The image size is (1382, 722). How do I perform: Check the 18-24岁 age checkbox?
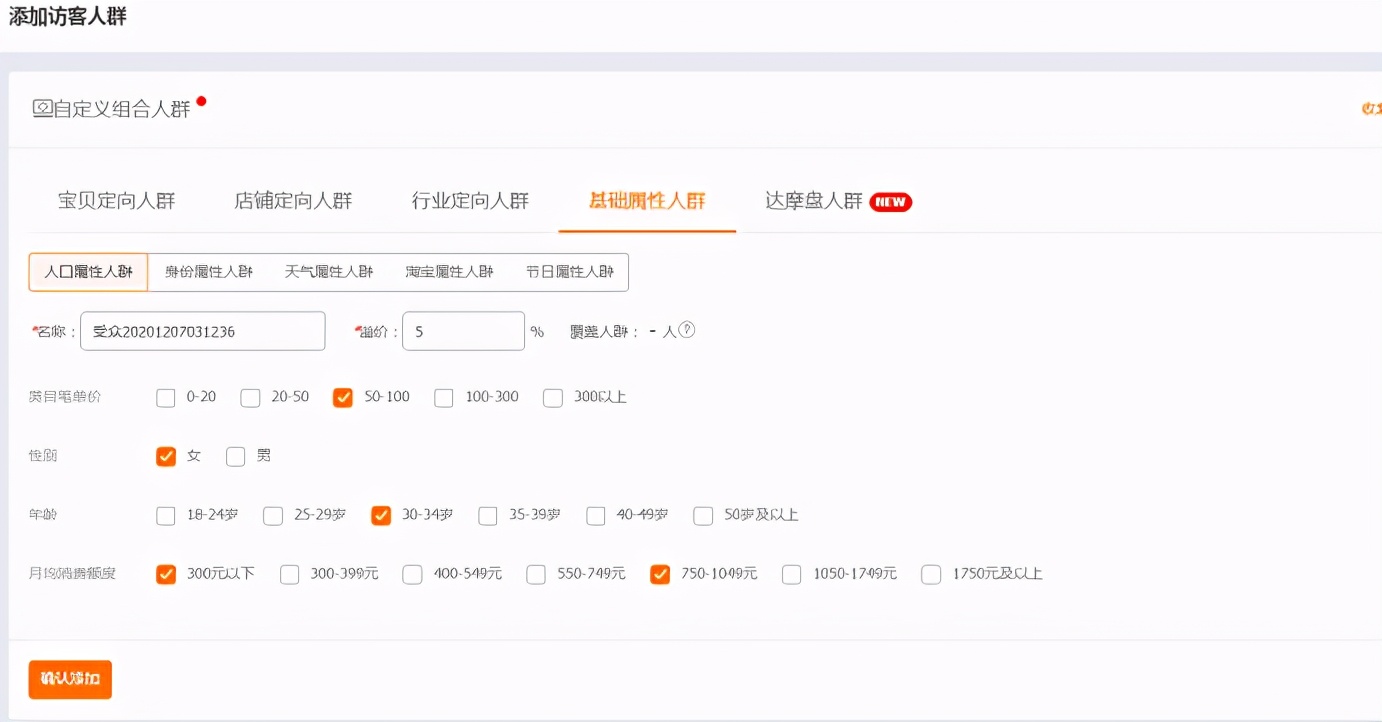coord(165,515)
